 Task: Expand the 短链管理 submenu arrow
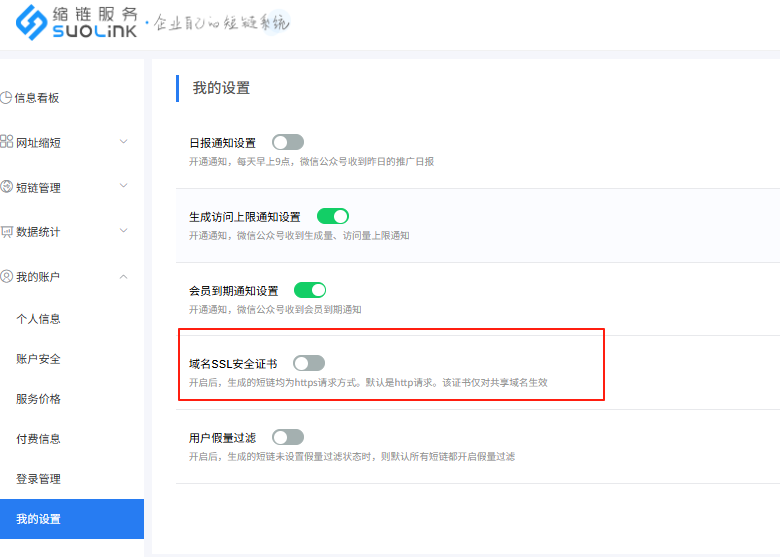[x=123, y=186]
